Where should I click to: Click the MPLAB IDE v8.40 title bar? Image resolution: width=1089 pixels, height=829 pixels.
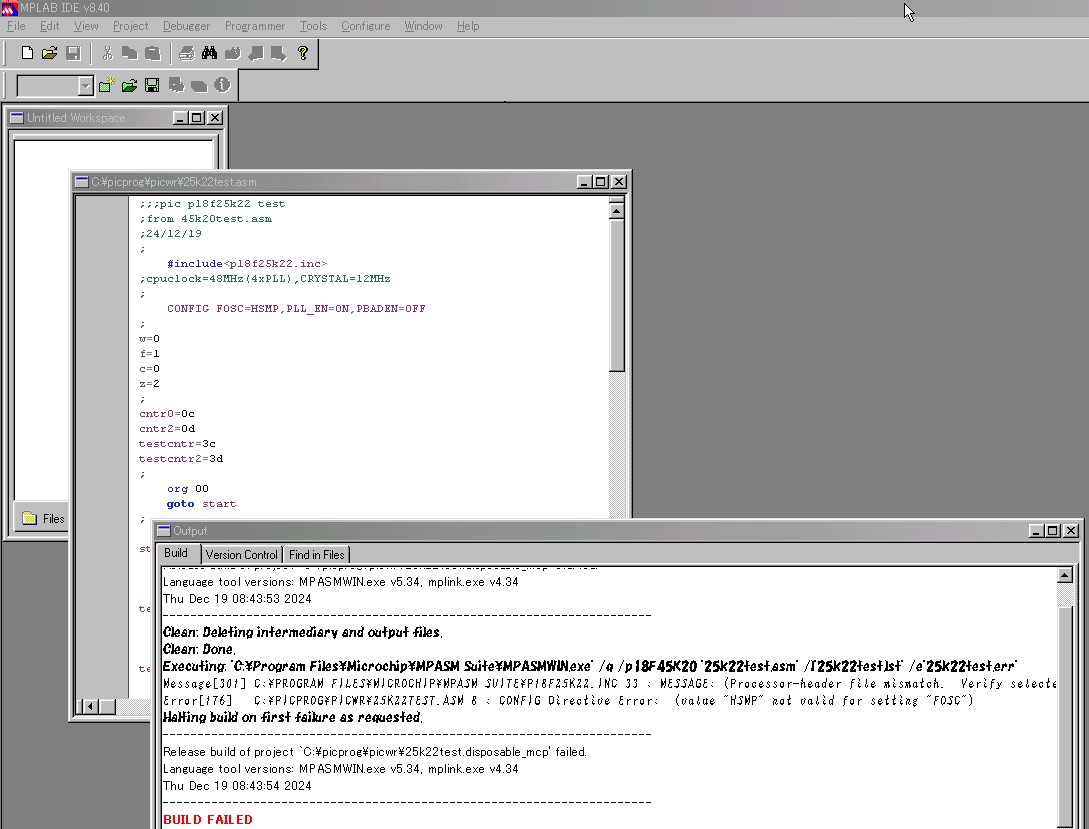(544, 8)
